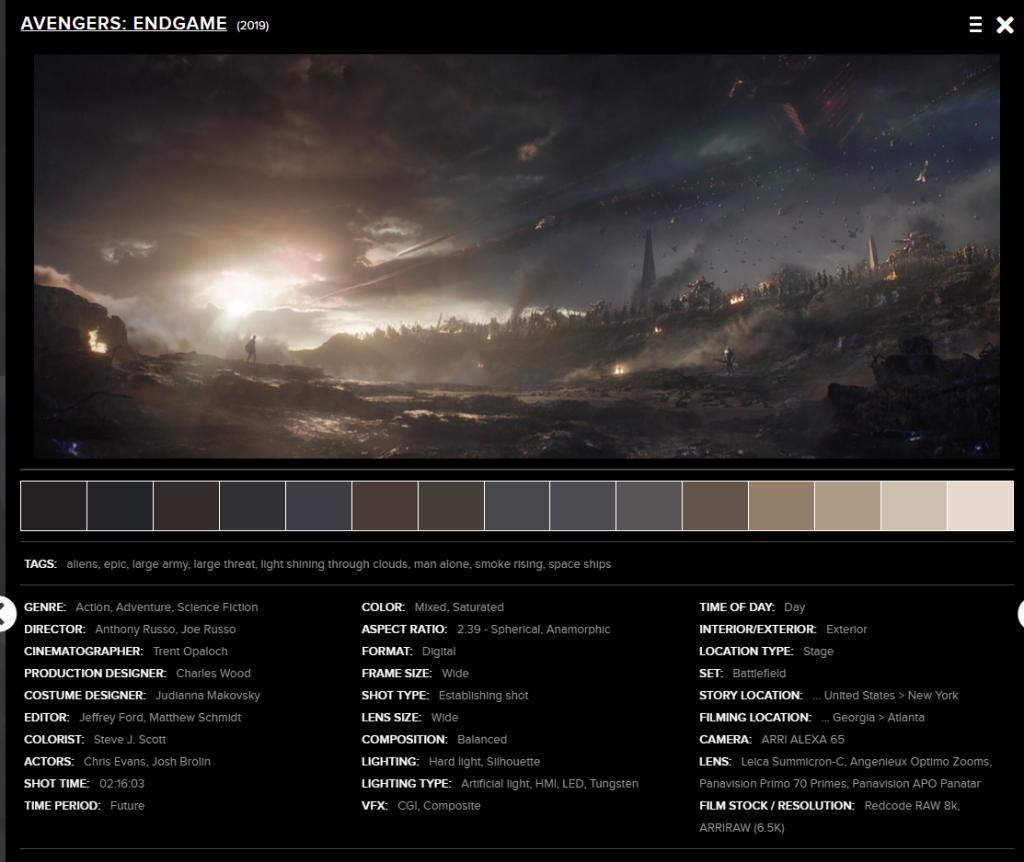Open editor Matthew Schmidt
1024x862 pixels.
pos(195,718)
